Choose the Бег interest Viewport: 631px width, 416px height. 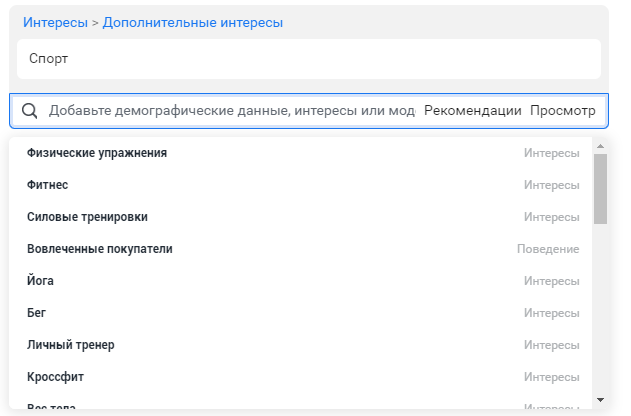click(36, 313)
